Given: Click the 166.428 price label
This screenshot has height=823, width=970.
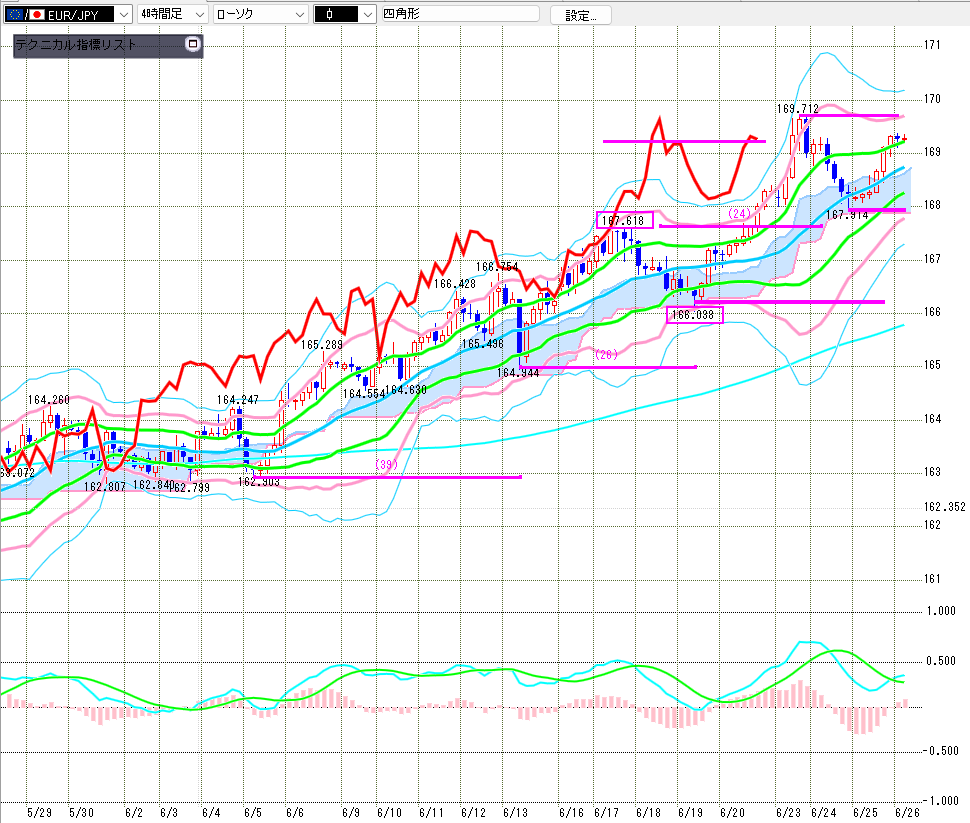Looking at the screenshot, I should (x=455, y=284).
